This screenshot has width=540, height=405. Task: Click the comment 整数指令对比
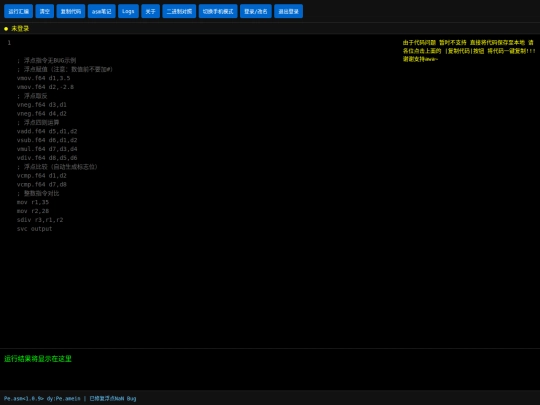point(38,194)
